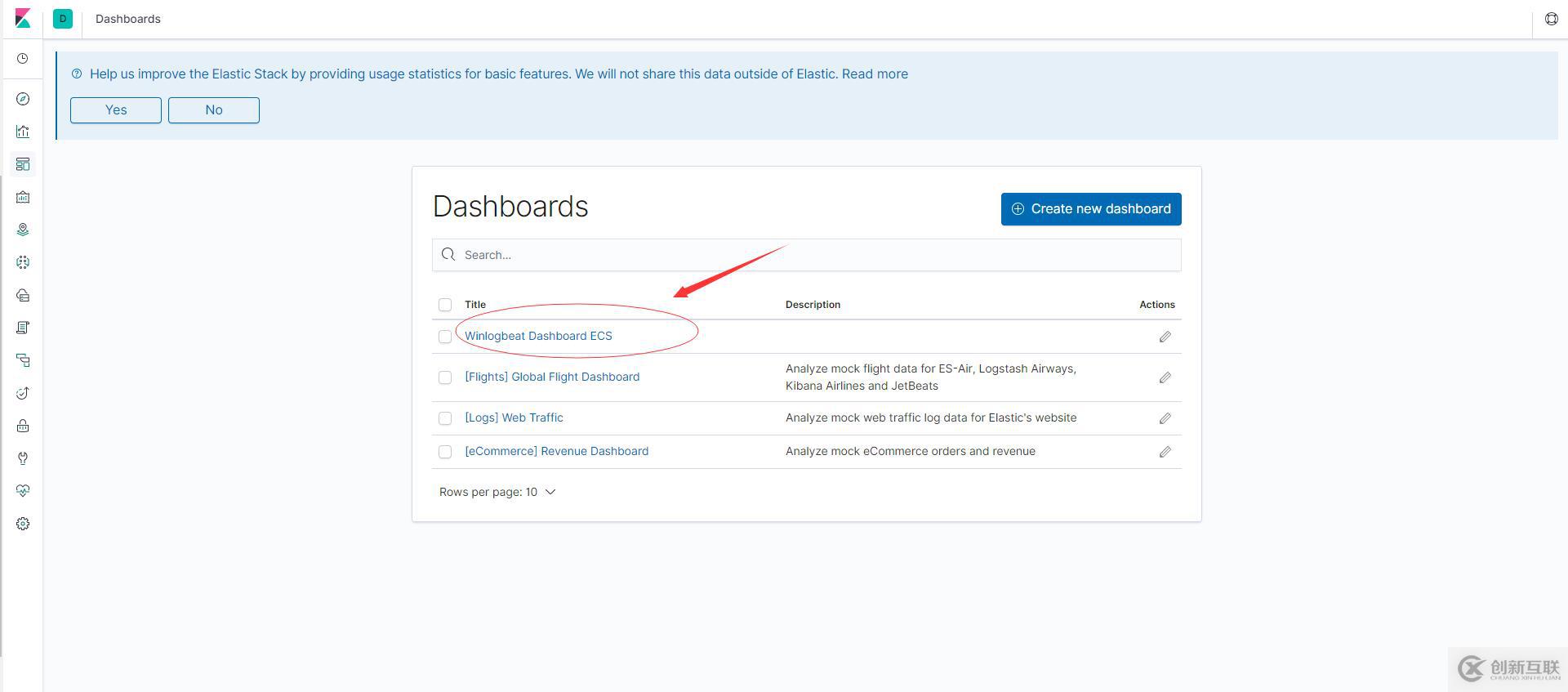Open Stack Monitoring heartbeat icon
The width and height of the screenshot is (1568, 692).
click(x=23, y=491)
